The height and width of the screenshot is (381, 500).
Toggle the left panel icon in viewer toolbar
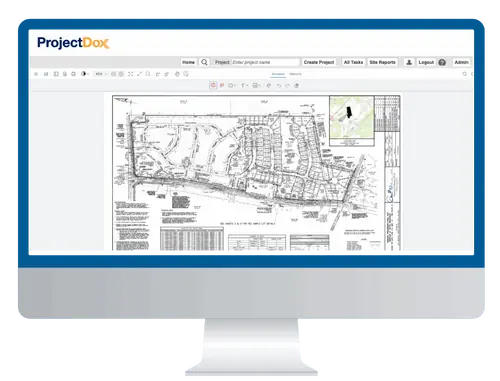point(36,74)
